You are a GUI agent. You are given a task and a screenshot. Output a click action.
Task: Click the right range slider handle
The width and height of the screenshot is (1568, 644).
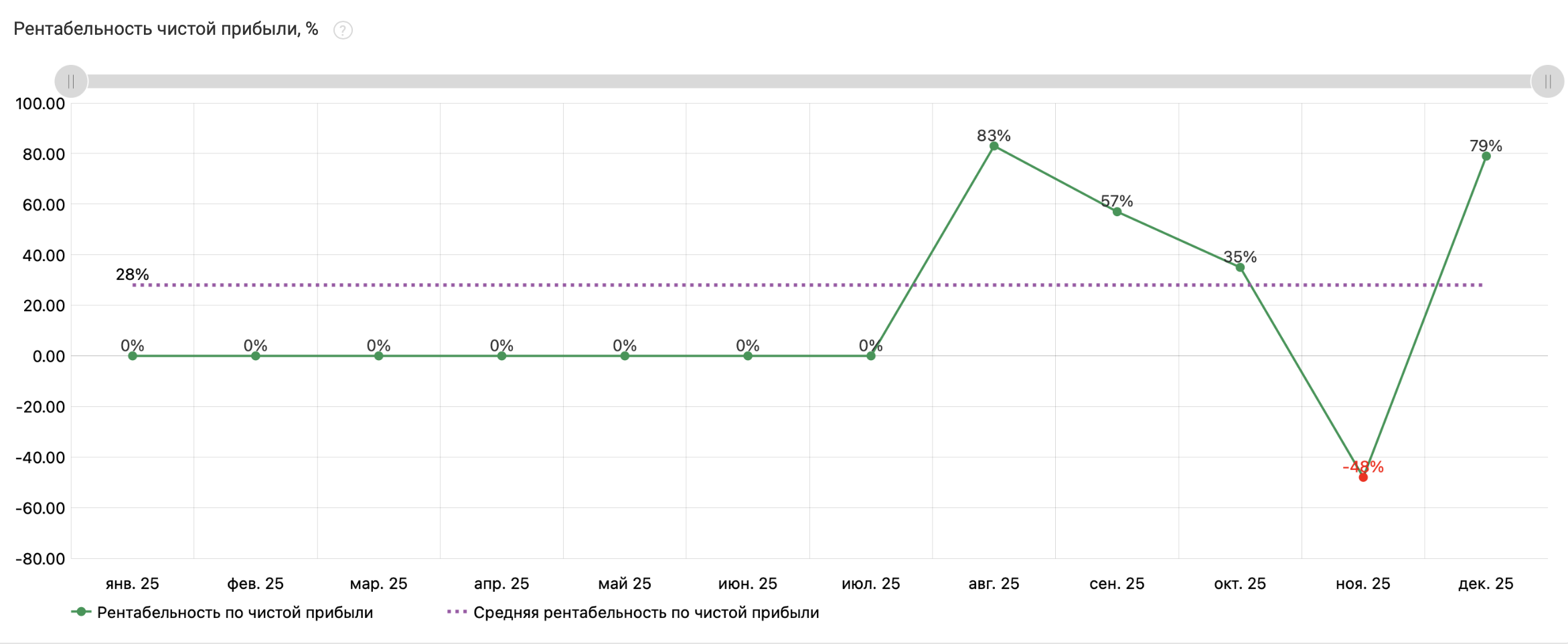1547,82
